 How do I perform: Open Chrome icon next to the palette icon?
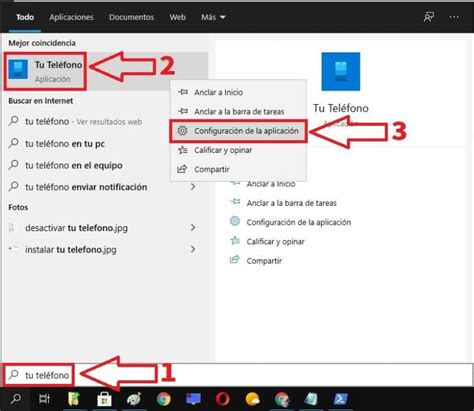point(163,399)
